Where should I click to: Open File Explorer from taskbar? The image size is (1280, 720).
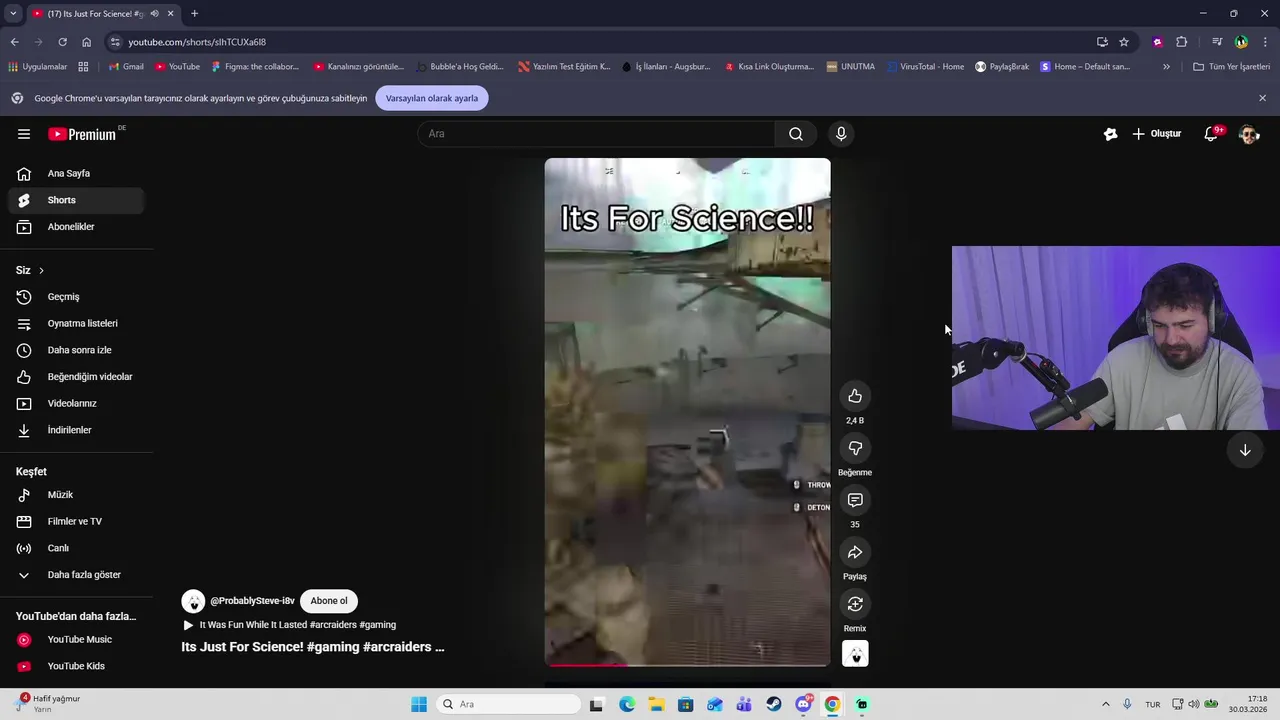(656, 704)
